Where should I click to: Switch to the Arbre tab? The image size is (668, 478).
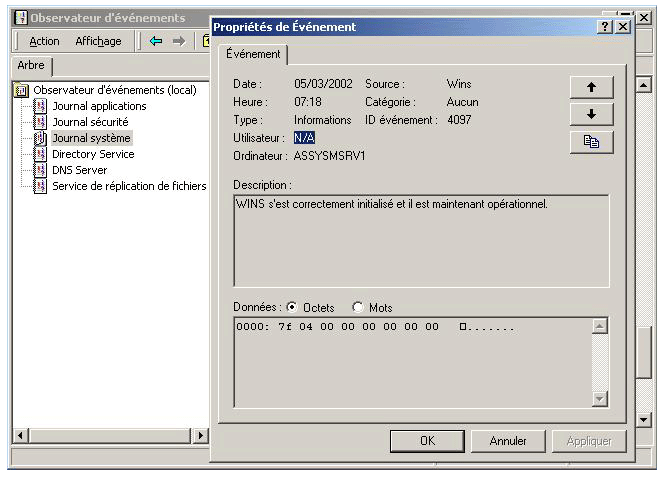pyautogui.click(x=31, y=66)
